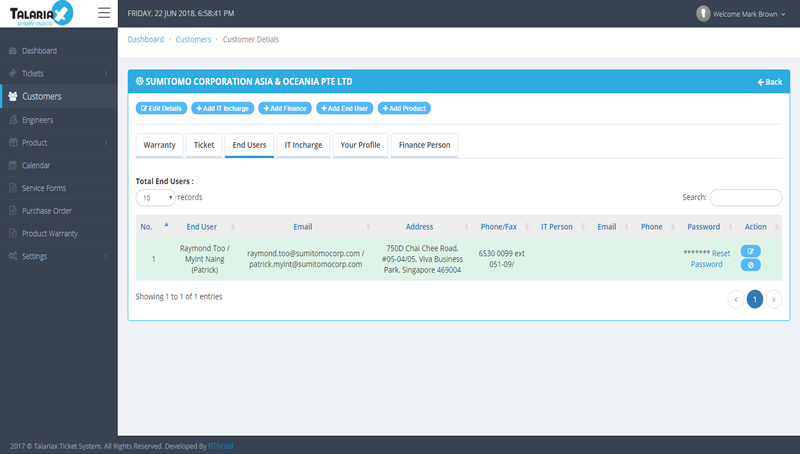800x454 pixels.
Task: Toggle the hamburger sidebar menu icon
Action: pos(104,13)
